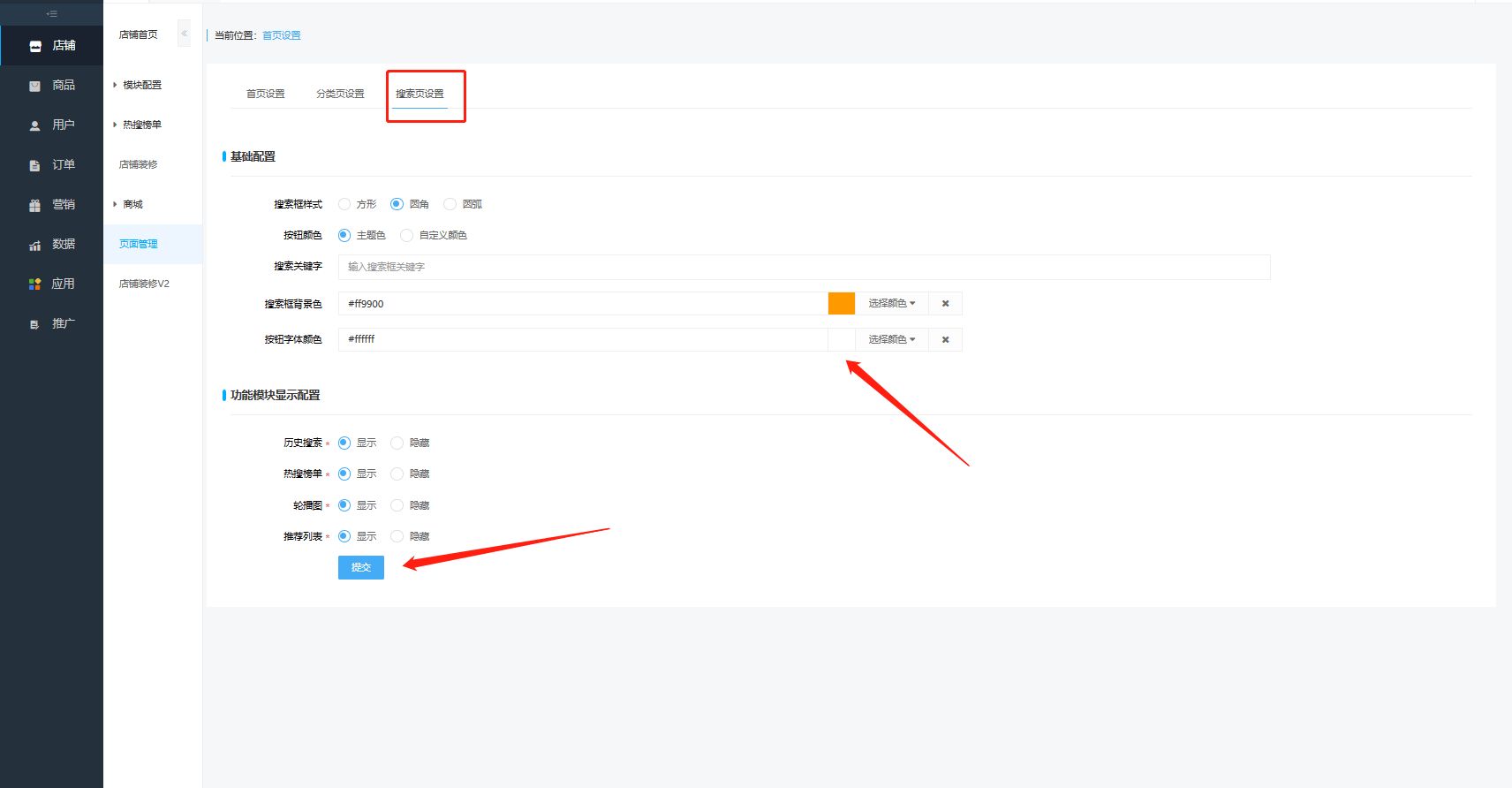Open 页面管理 in the submenu
This screenshot has height=788, width=1512.
[139, 244]
